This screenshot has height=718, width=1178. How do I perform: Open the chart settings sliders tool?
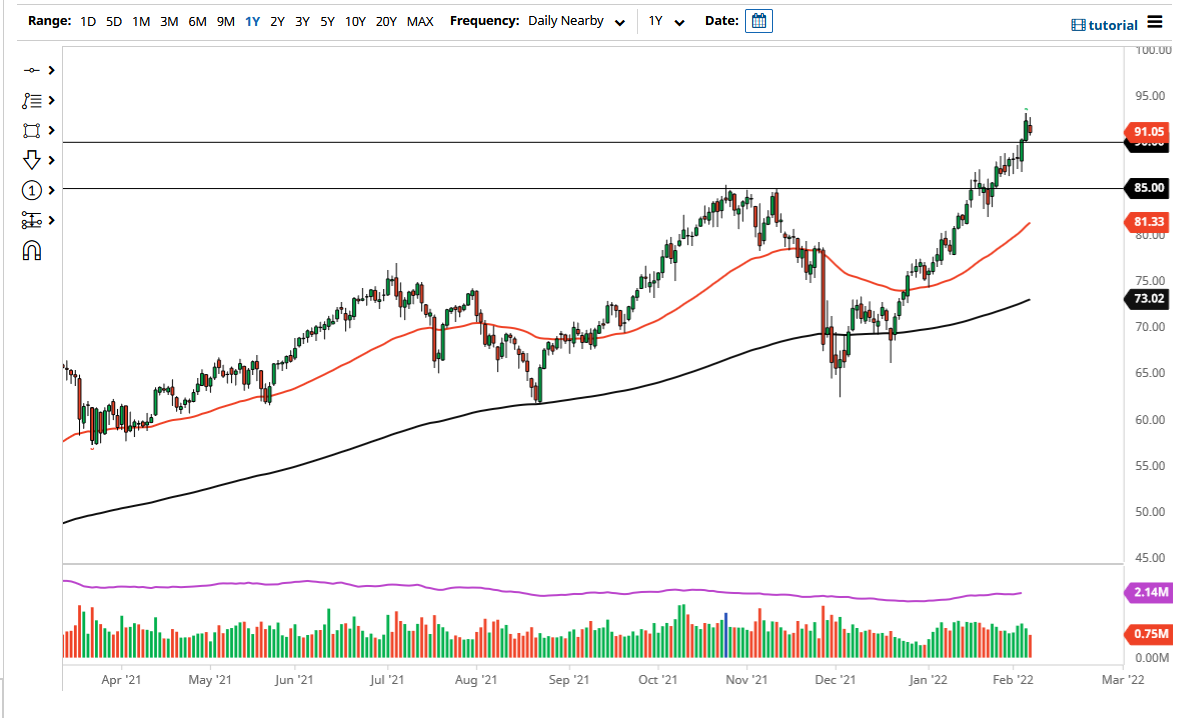pos(30,220)
